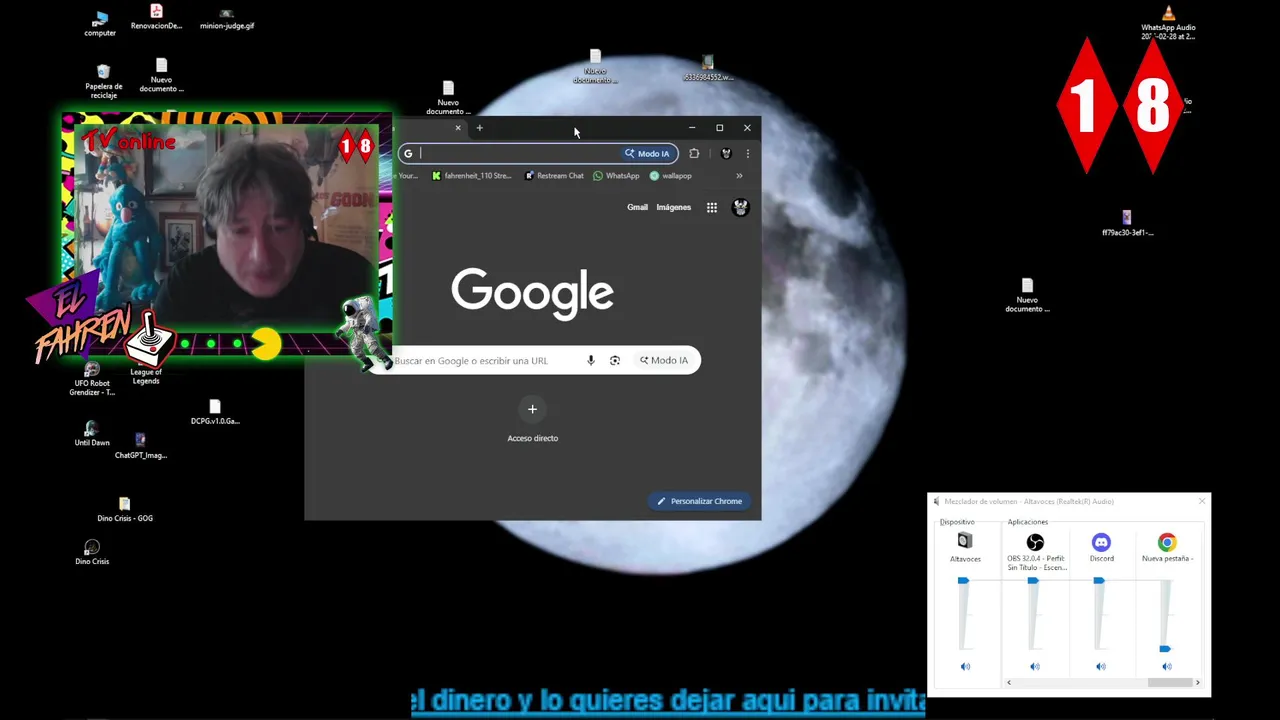The image size is (1280, 720).
Task: Mute Chrome Nueva pestaña in the mixer
Action: click(1167, 666)
